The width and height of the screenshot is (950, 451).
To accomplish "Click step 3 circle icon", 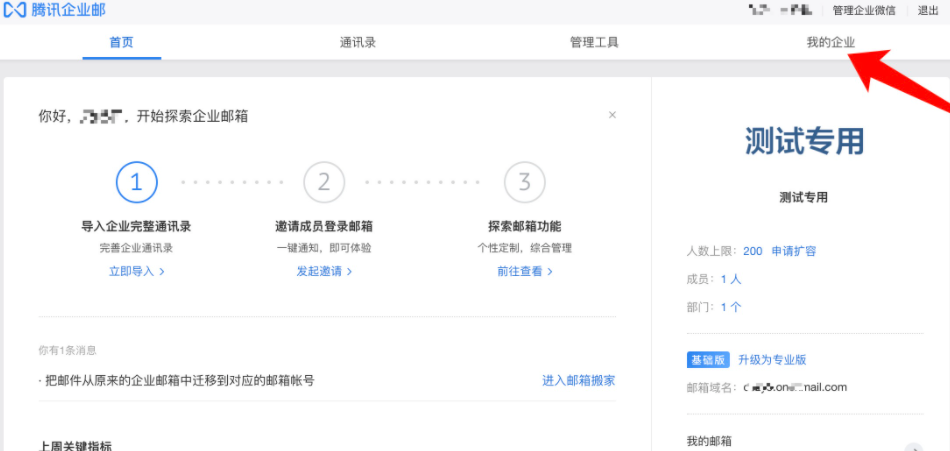I will [524, 182].
